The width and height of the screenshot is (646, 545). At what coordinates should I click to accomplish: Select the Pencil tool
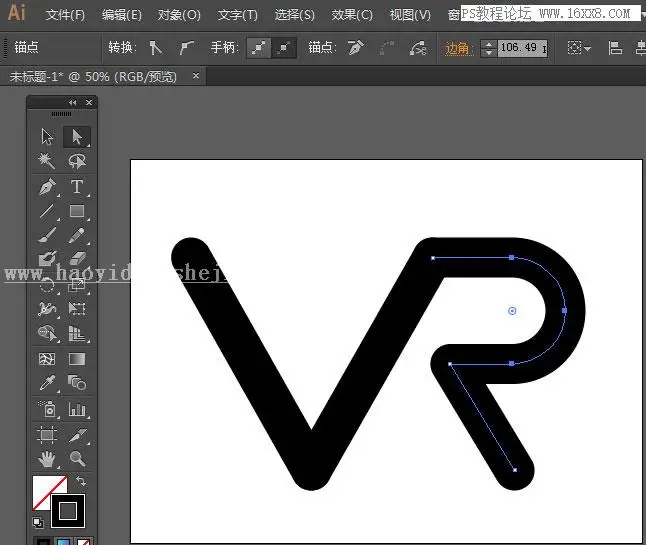(77, 235)
